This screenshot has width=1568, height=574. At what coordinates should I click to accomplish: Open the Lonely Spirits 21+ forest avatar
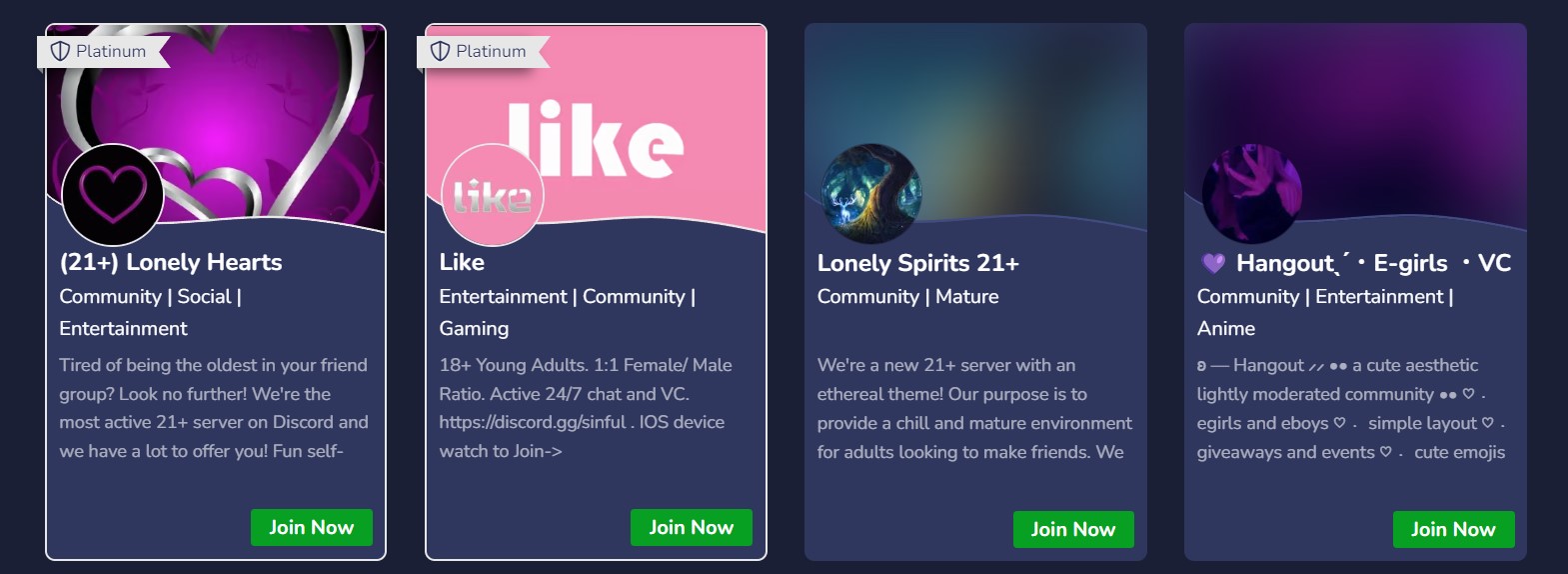(871, 194)
